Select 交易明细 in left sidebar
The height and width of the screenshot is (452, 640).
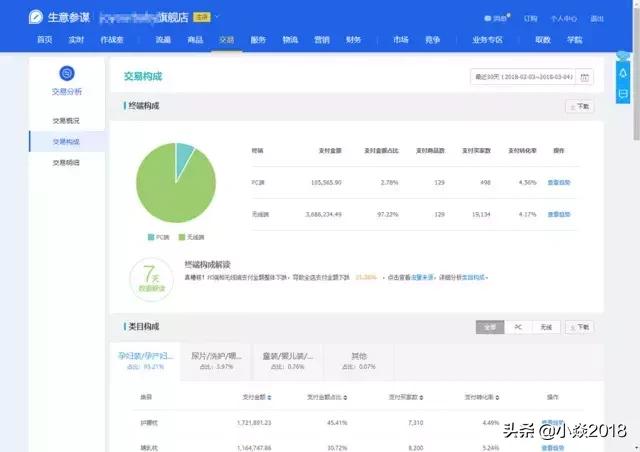(67, 162)
